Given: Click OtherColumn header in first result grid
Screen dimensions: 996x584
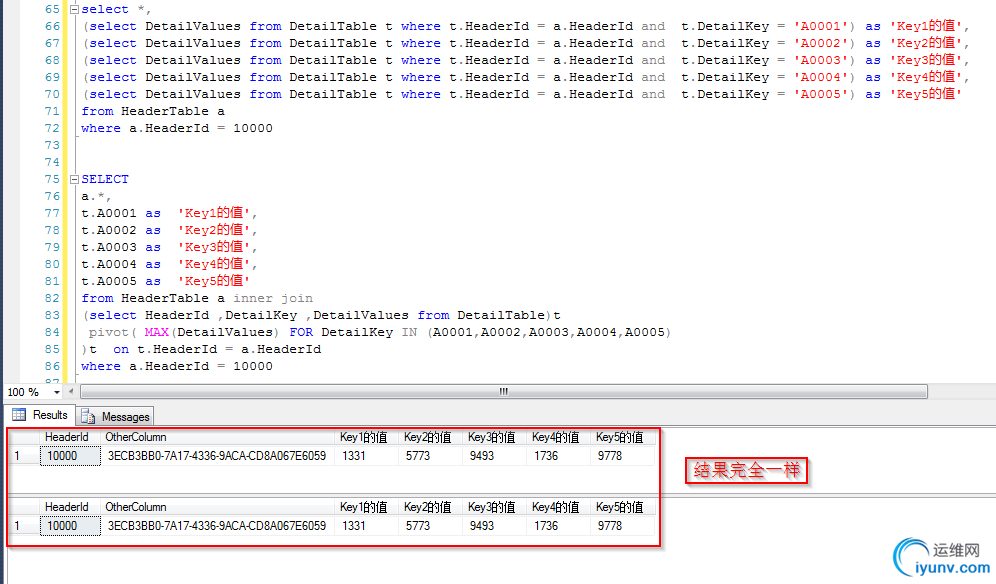Looking at the screenshot, I should coord(218,437).
